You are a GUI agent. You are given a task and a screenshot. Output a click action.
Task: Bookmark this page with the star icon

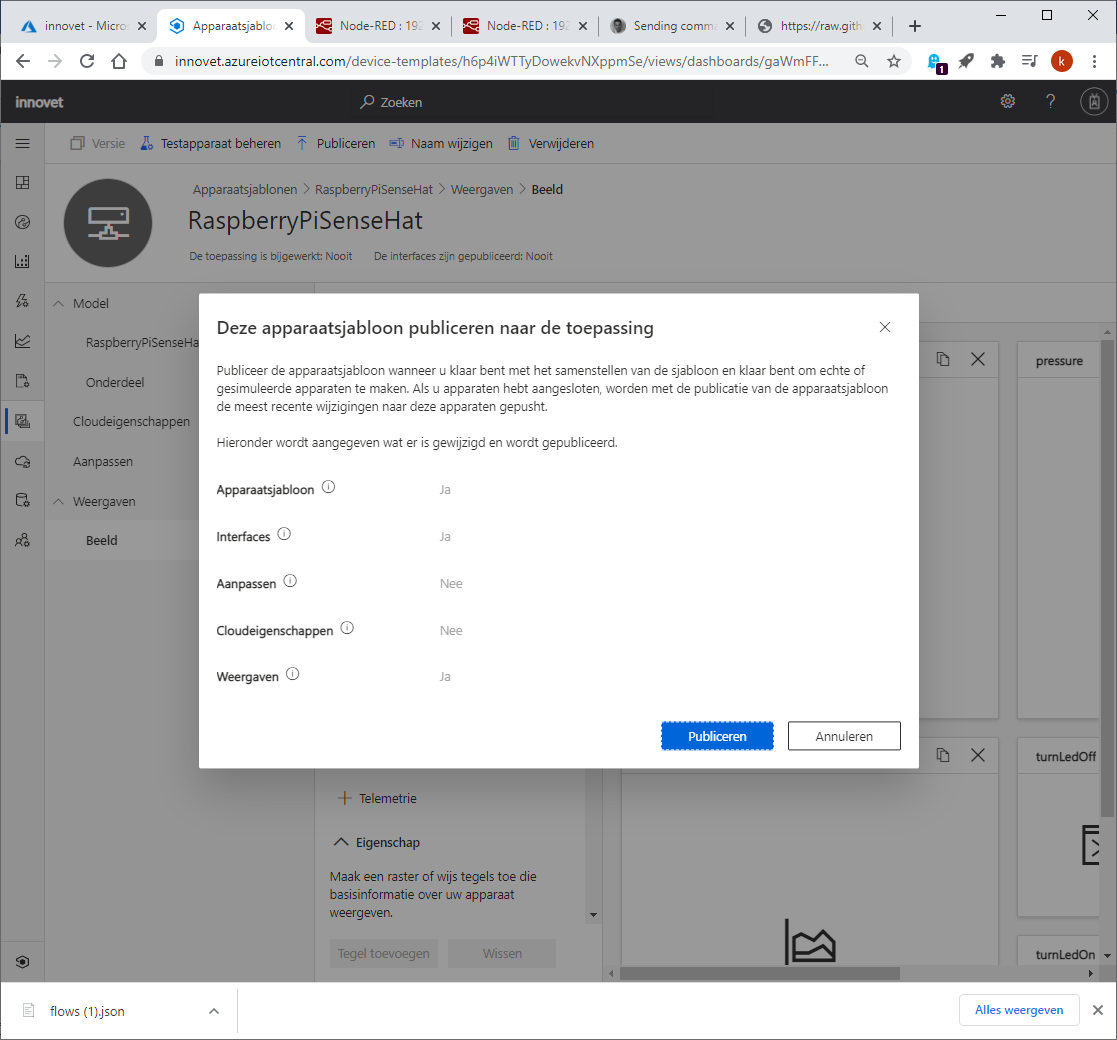point(894,61)
